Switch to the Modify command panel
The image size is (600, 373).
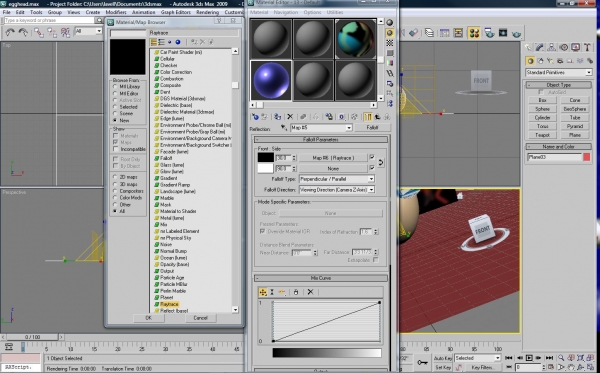(x=540, y=47)
